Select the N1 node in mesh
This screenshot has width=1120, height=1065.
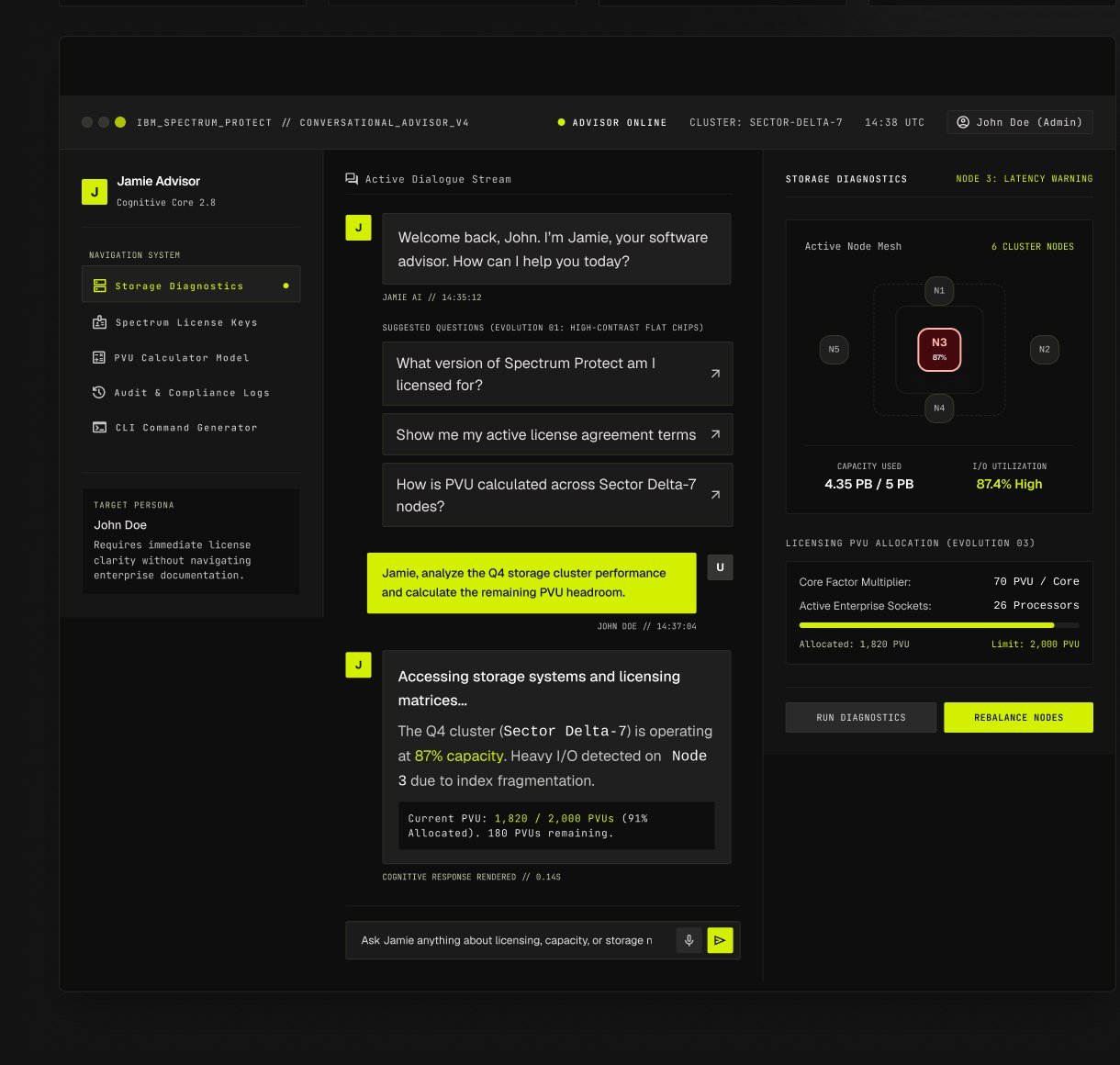point(939,290)
